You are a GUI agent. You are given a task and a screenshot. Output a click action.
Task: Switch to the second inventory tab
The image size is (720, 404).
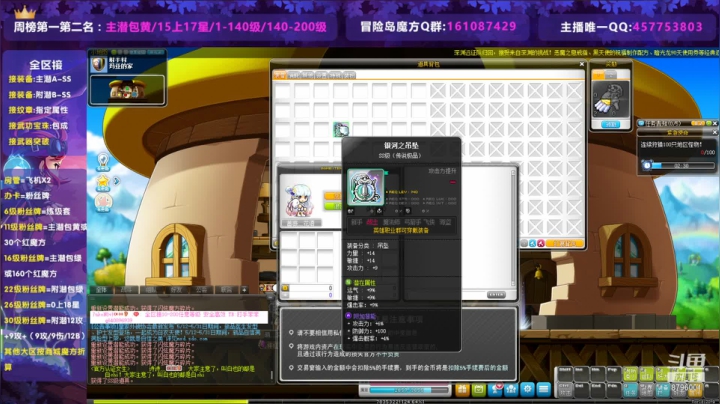coord(294,75)
